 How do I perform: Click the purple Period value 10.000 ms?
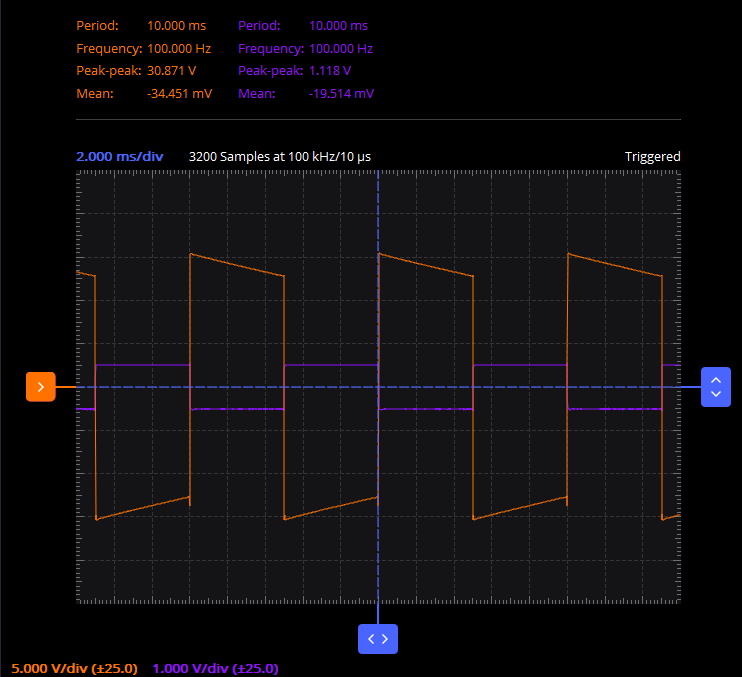tap(338, 26)
